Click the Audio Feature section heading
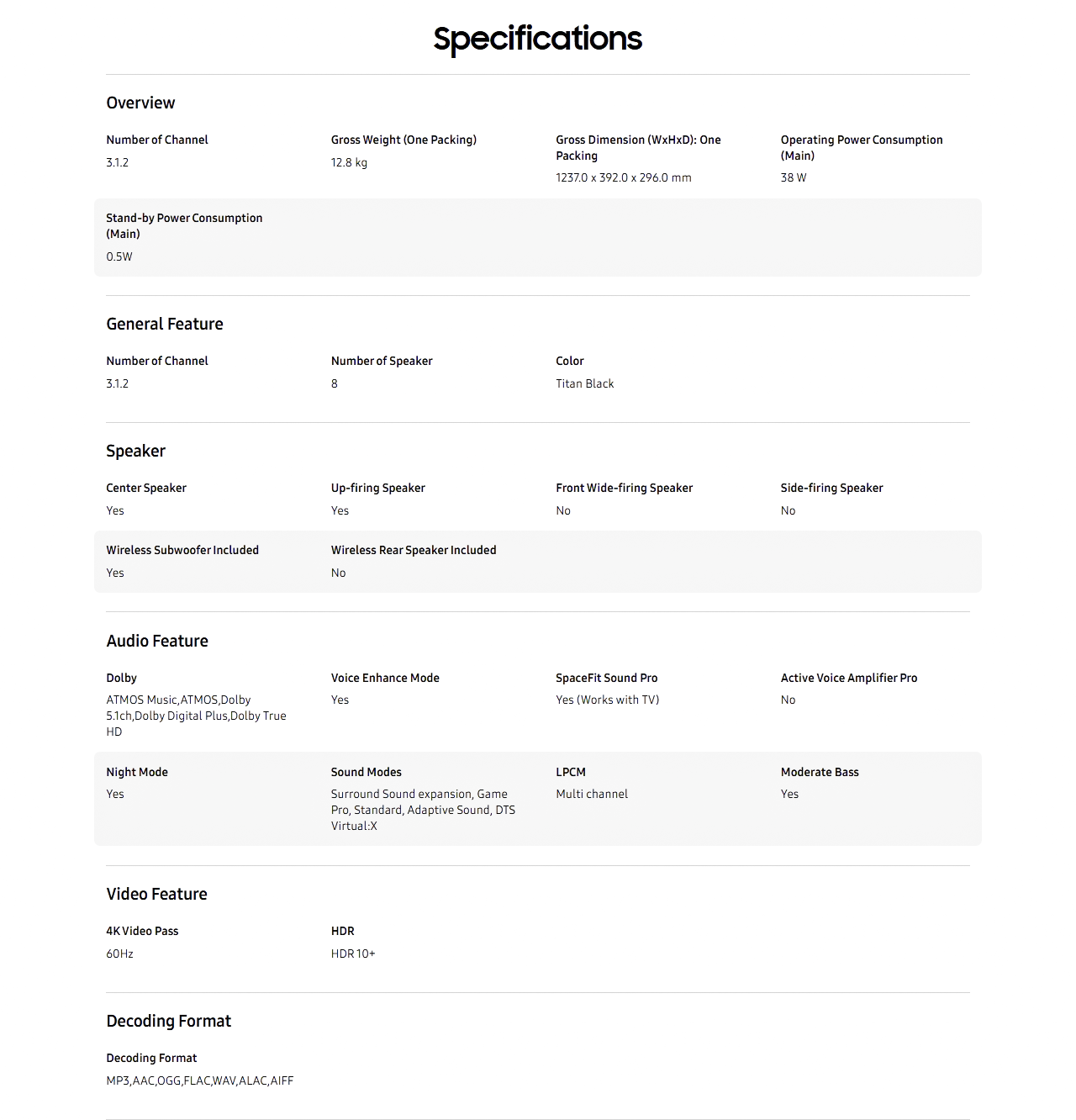The height and width of the screenshot is (1120, 1076). (x=157, y=641)
